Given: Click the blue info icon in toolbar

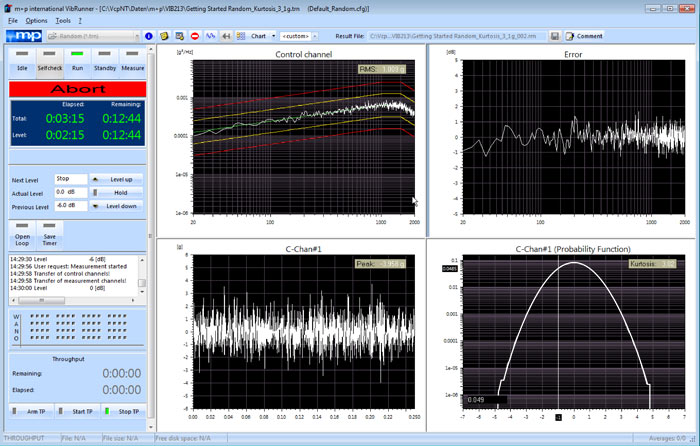Looking at the screenshot, I should pyautogui.click(x=149, y=36).
